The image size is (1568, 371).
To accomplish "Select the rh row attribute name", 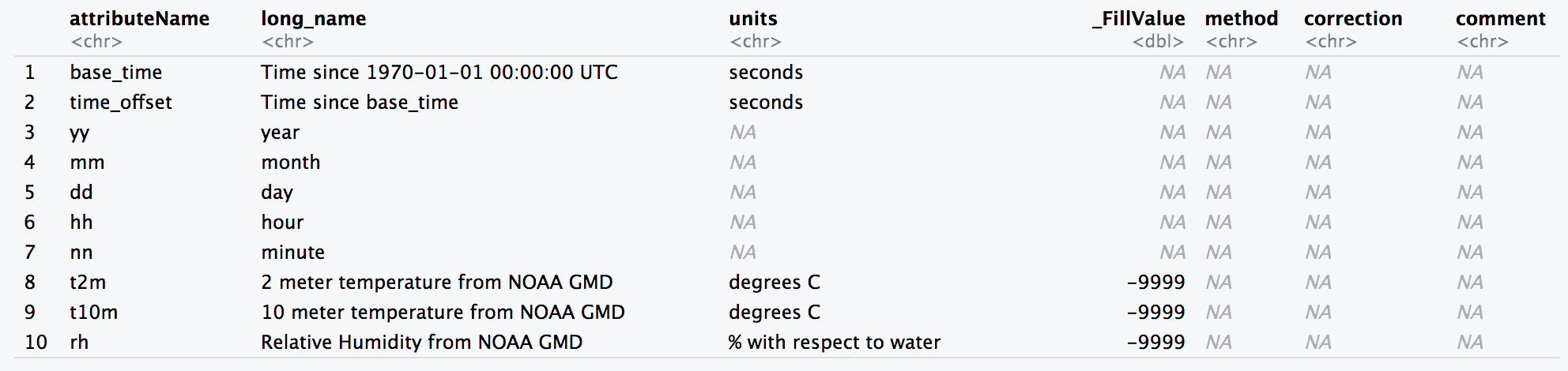I will pos(79,343).
